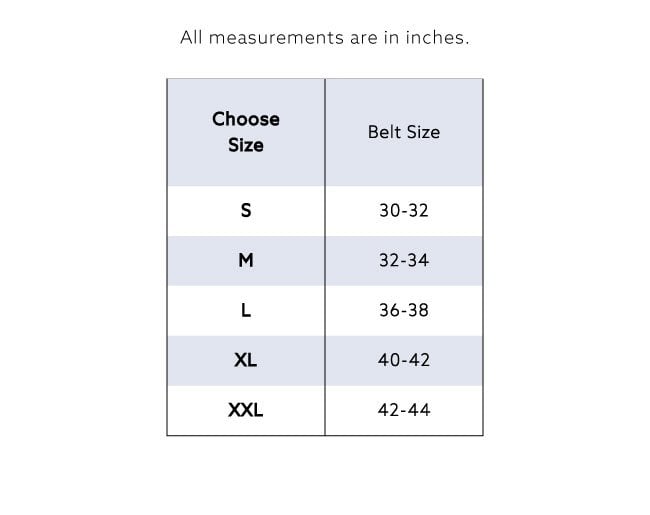Click the word 'Belt' in the header
The width and height of the screenshot is (650, 515).
click(x=384, y=132)
